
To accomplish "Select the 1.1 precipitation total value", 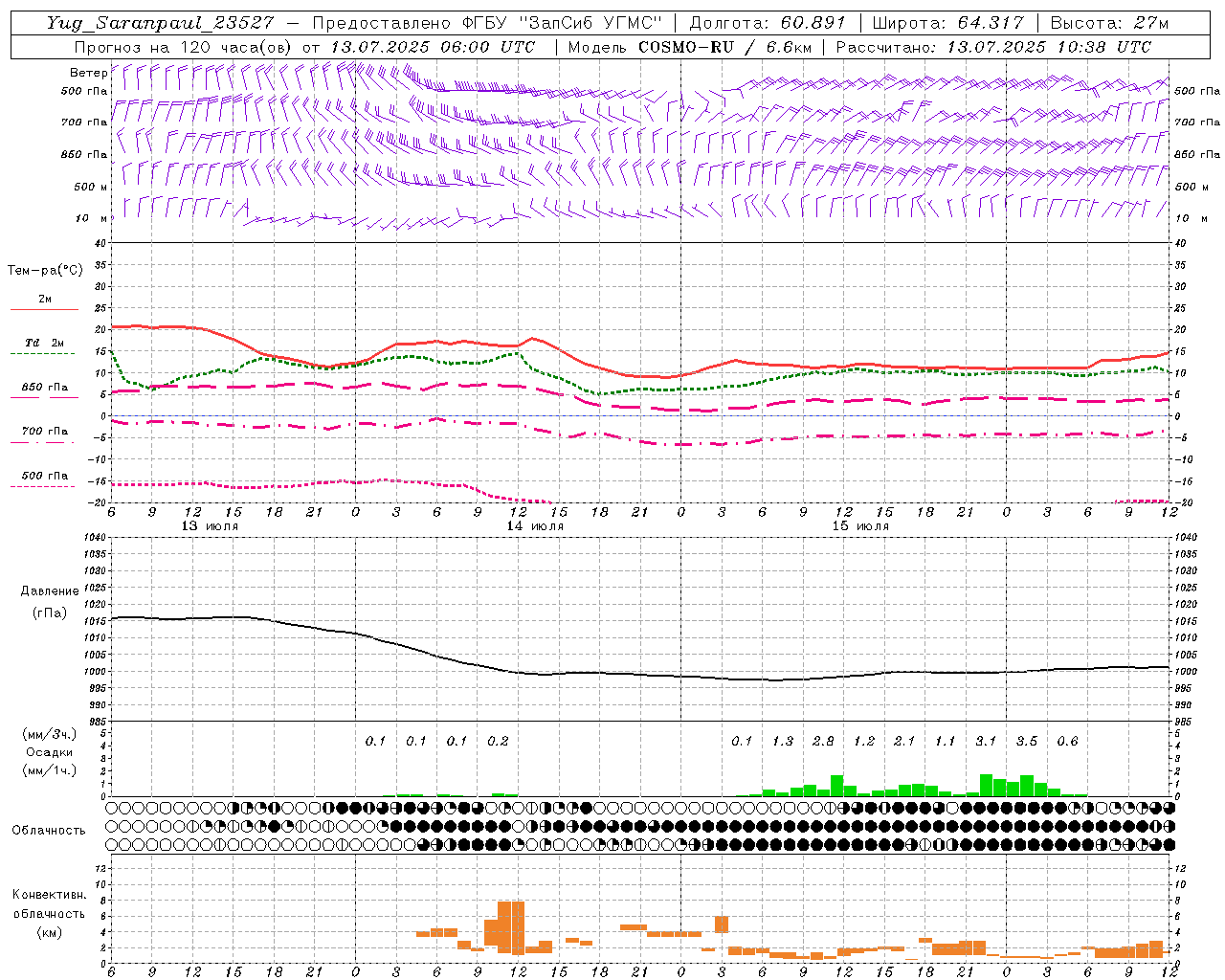I will click(x=946, y=742).
